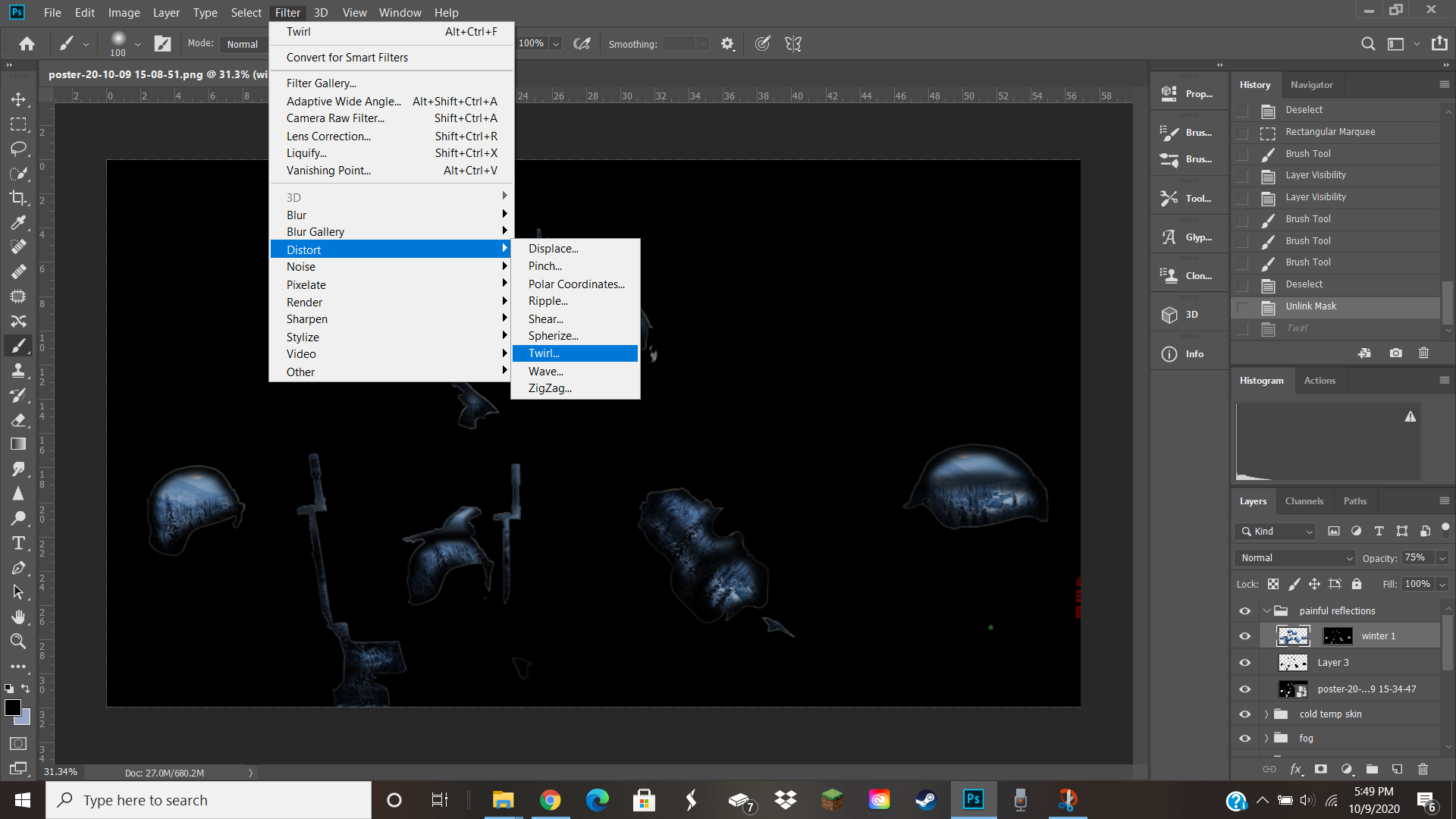Toggle visibility of Layer 3
Viewport: 1456px width, 819px height.
(x=1244, y=663)
